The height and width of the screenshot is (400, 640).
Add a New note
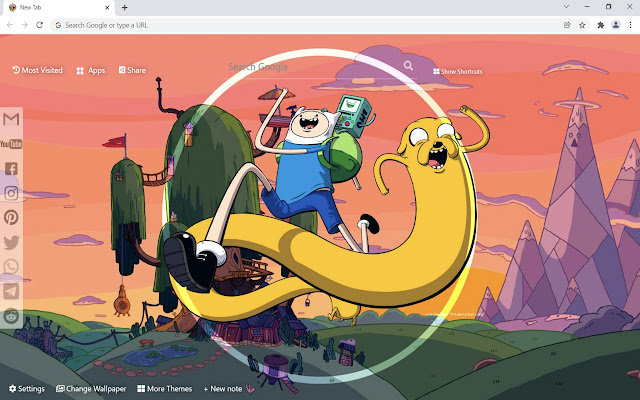[x=223, y=389]
